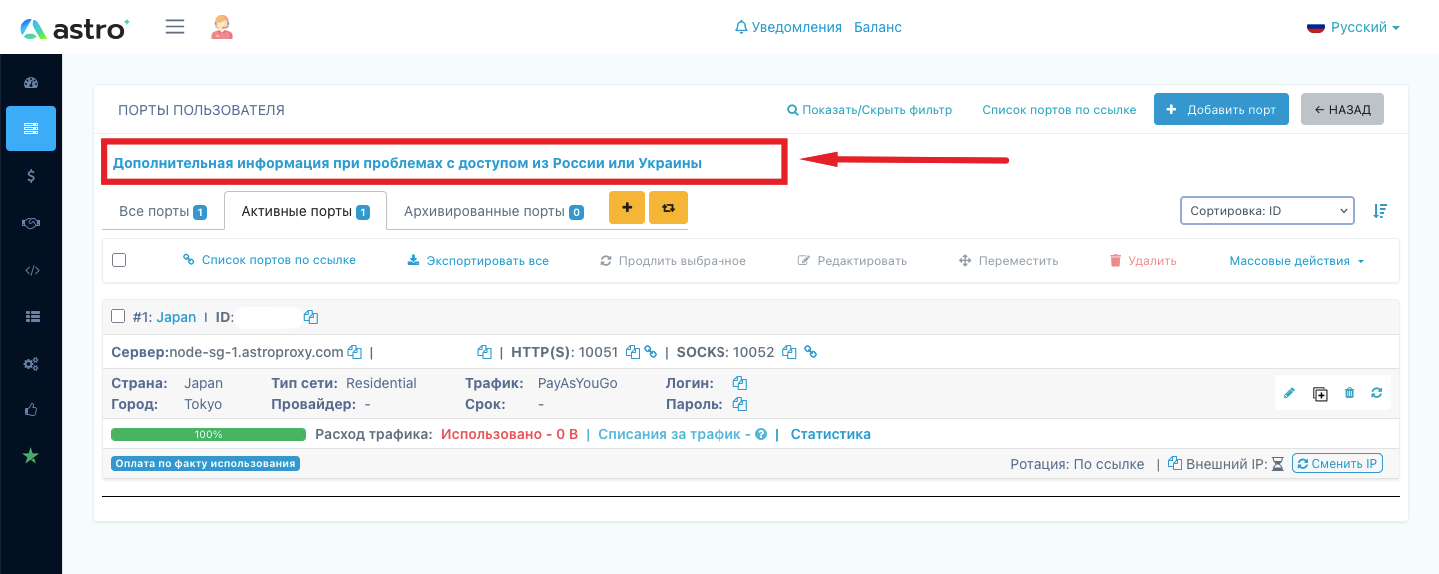Viewport: 1439px width, 574px height.
Task: Click the Tokyo city value
Action: pyautogui.click(x=203, y=404)
